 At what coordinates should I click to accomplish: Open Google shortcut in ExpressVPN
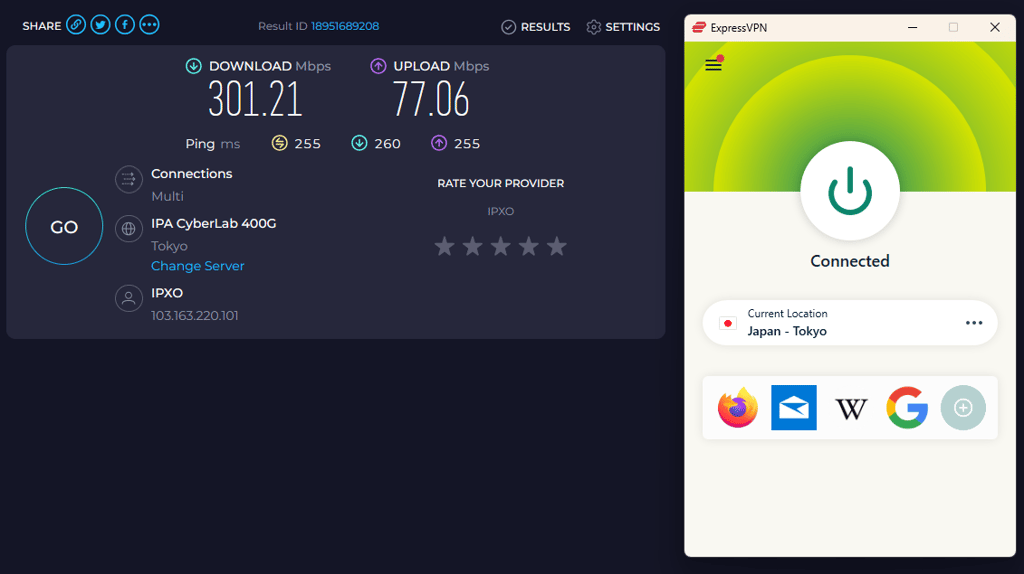(907, 407)
